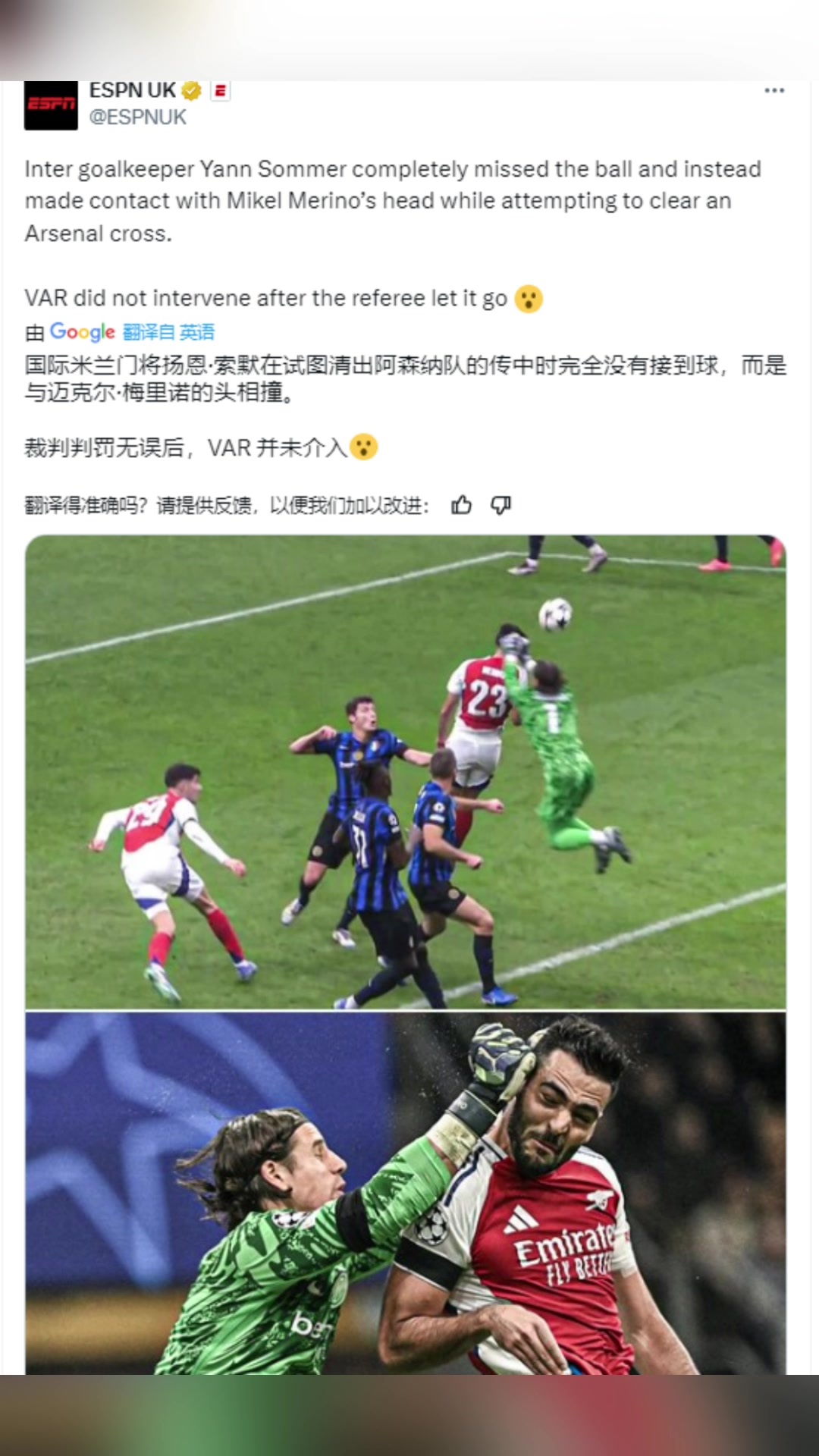Click the gold verified badge
The image size is (819, 1456).
coord(191,91)
